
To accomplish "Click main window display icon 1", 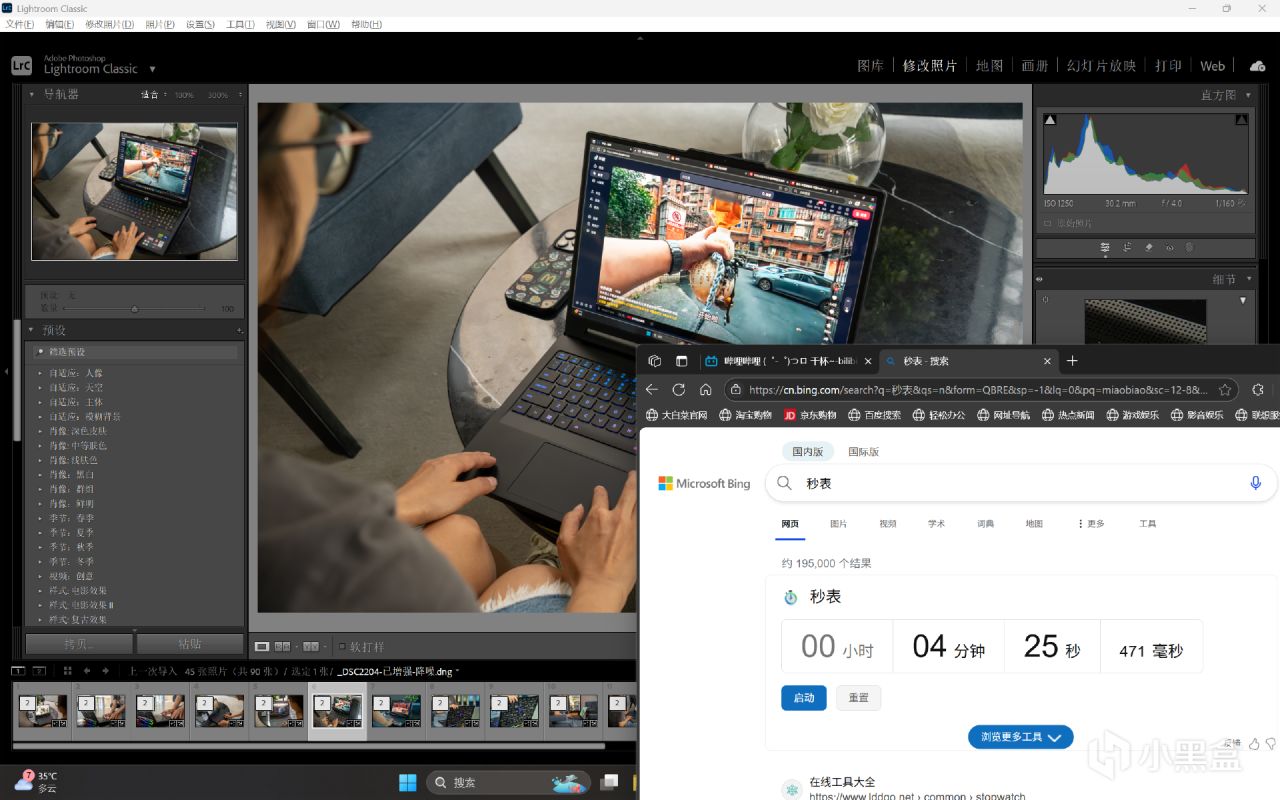I will tap(18, 671).
